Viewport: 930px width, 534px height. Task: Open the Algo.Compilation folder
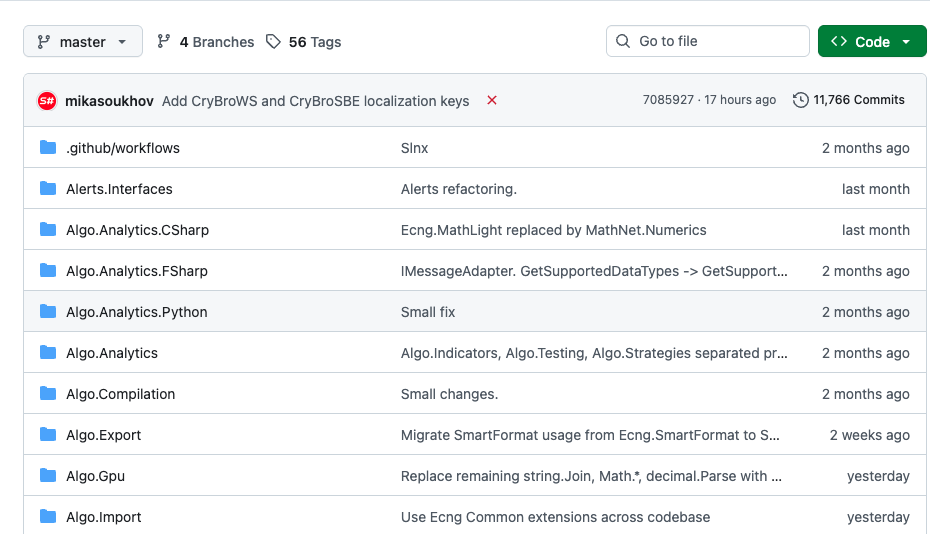click(x=120, y=394)
